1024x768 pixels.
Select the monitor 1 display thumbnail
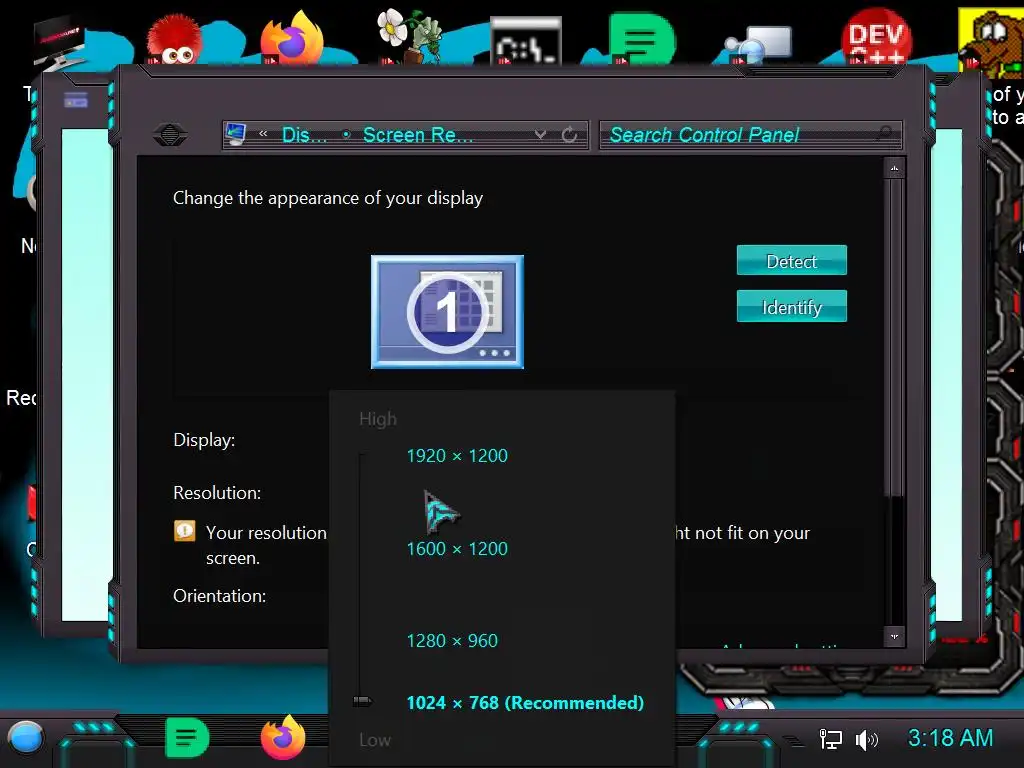[x=447, y=312]
